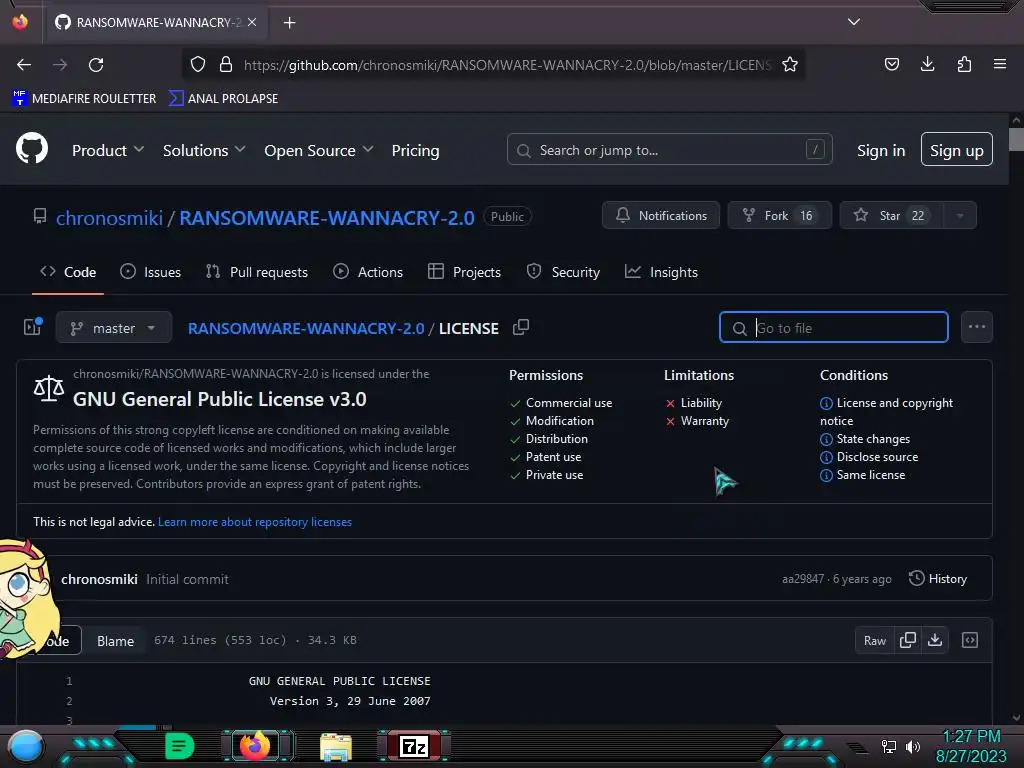Image resolution: width=1024 pixels, height=768 pixels.
Task: Close the RANSOMWARE-WANNACRY tab
Action: [252, 22]
